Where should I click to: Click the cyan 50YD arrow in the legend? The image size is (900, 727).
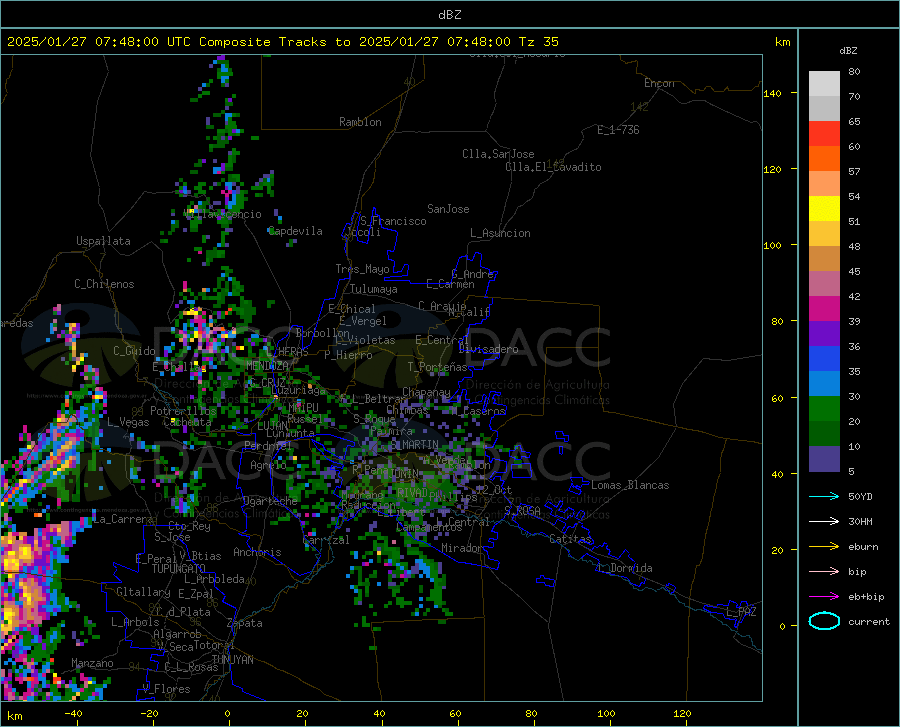click(824, 496)
